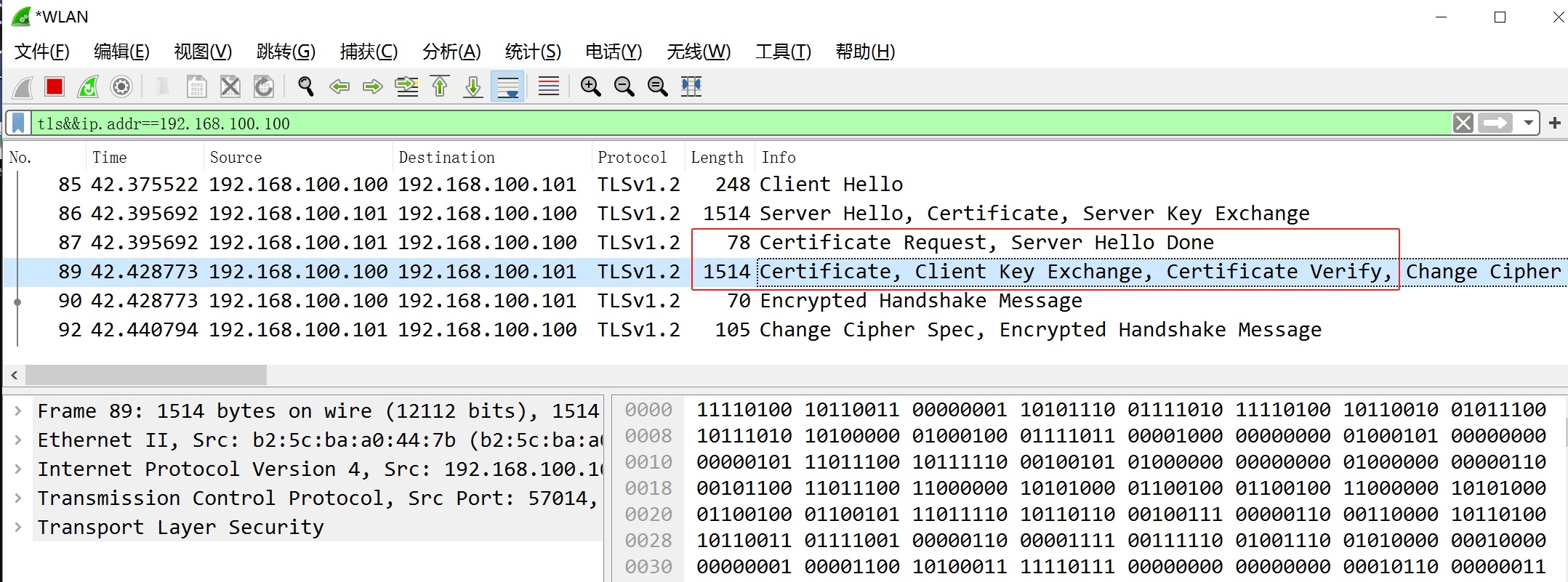Click into the tls&&ip.addr display filter field
The height and width of the screenshot is (582, 1568).
click(x=741, y=124)
